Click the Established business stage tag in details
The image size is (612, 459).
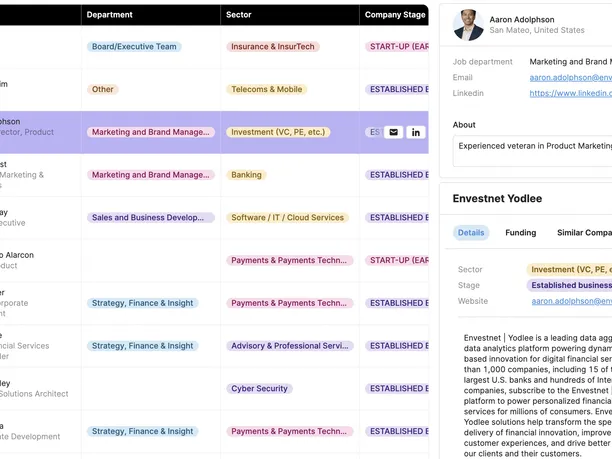[x=569, y=285]
